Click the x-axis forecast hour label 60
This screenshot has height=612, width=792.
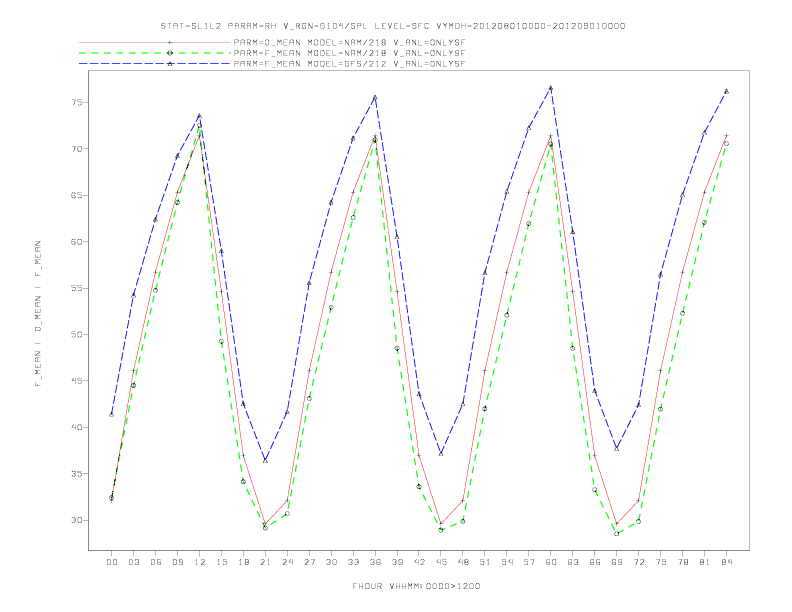point(551,562)
